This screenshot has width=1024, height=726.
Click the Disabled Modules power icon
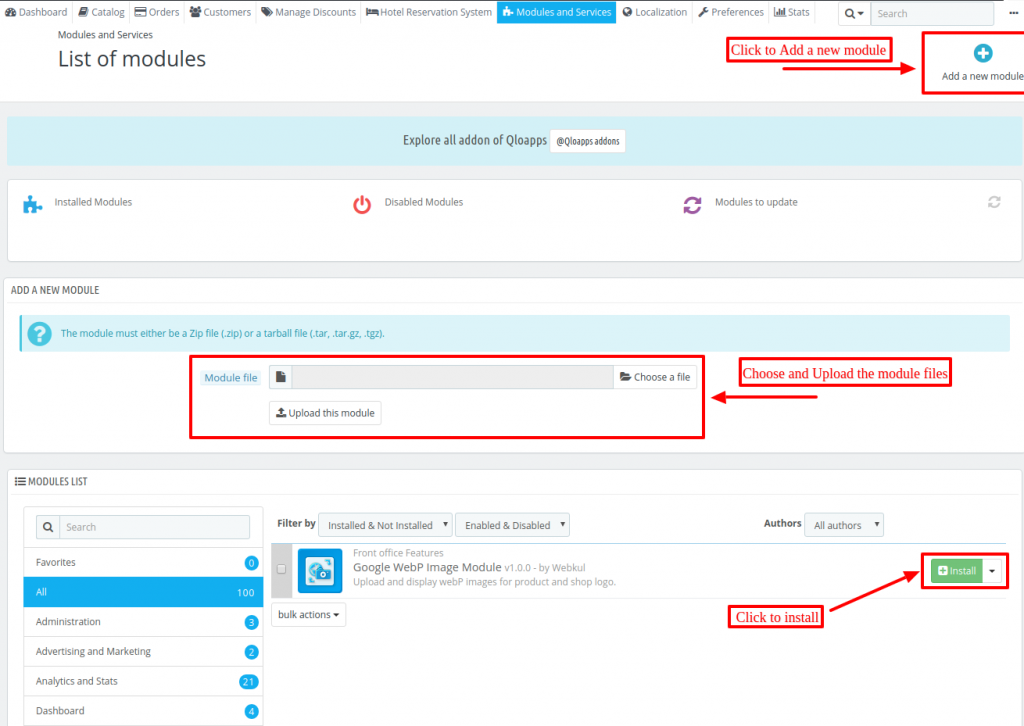click(362, 204)
